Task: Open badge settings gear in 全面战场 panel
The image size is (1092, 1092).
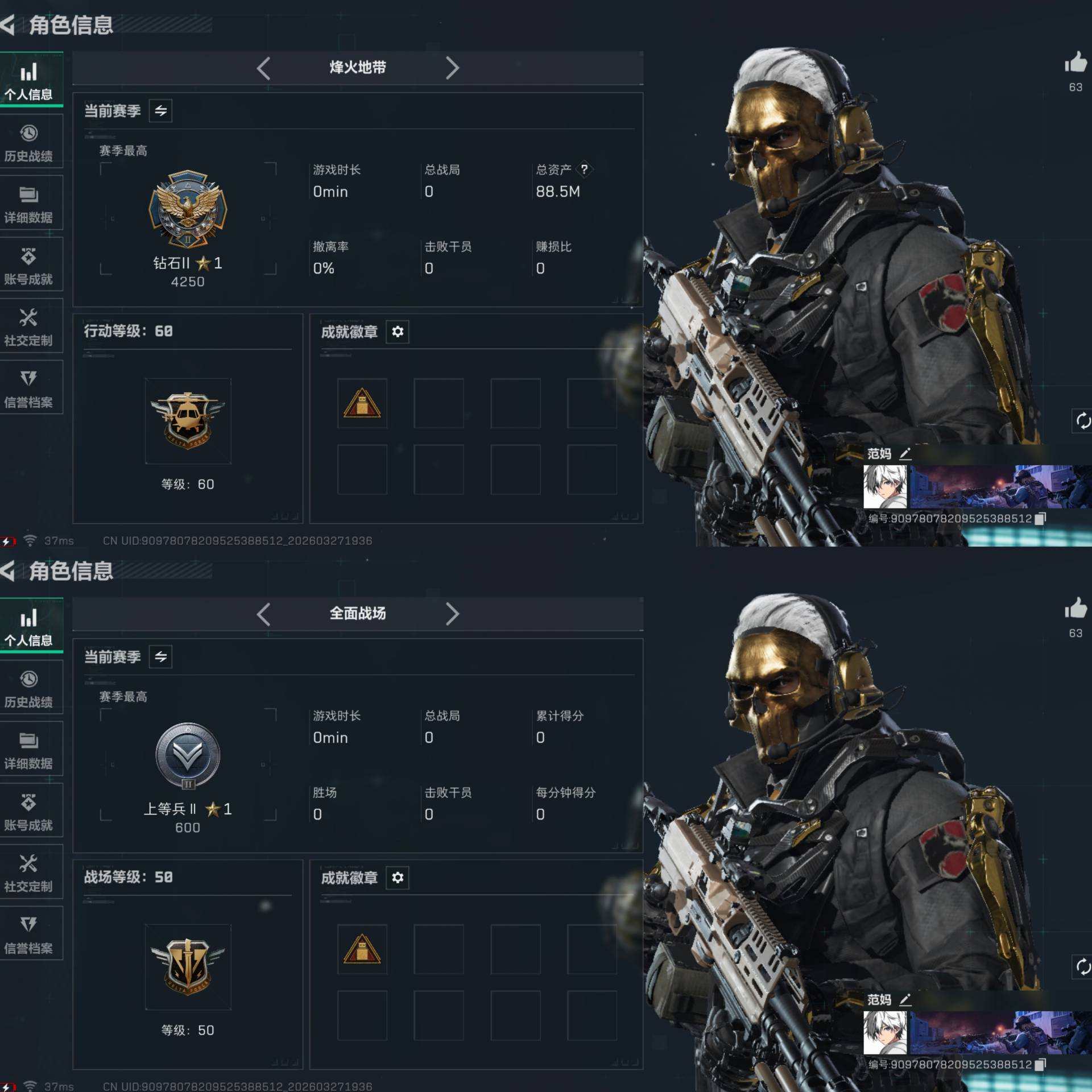Action: (x=398, y=878)
